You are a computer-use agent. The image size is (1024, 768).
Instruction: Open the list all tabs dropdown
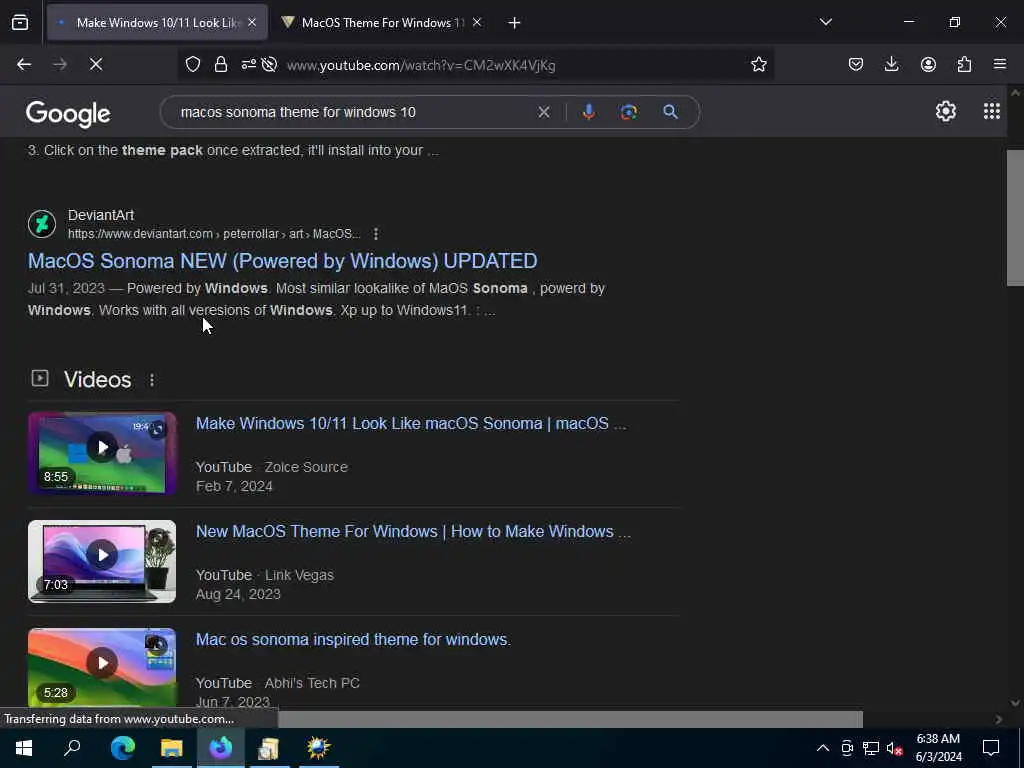(825, 22)
